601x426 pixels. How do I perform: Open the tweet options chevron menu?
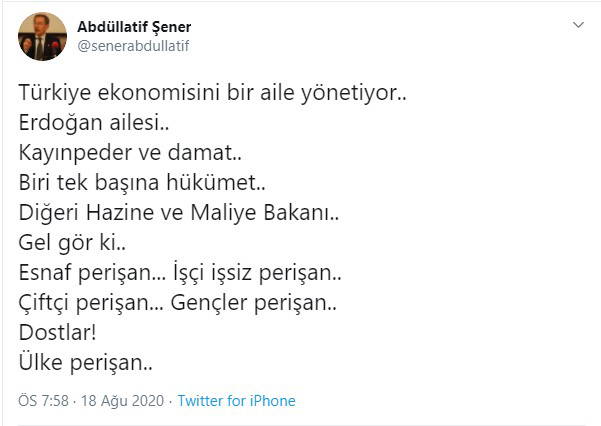point(577,25)
